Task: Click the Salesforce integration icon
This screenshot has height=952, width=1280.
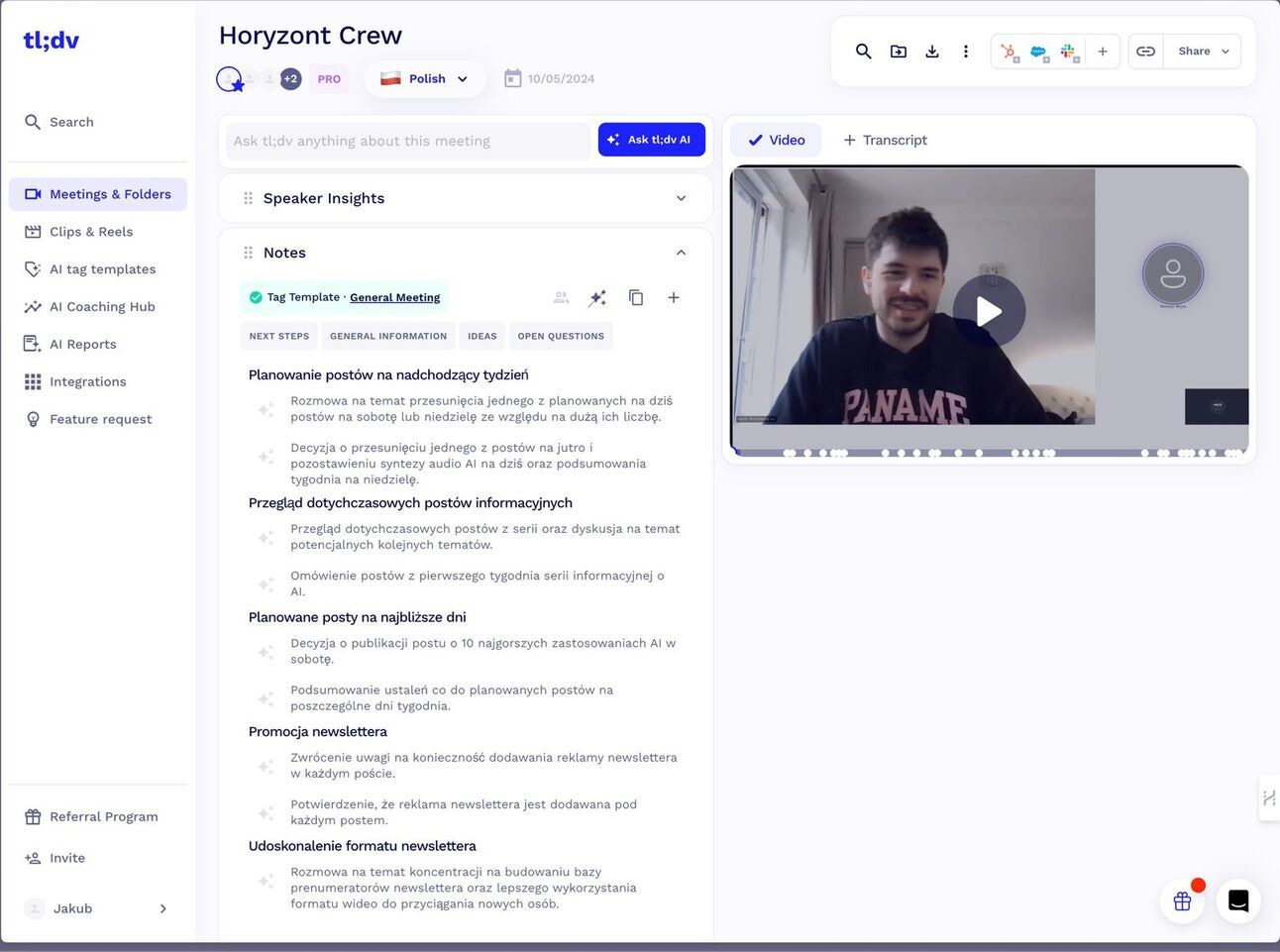Action: click(1038, 52)
